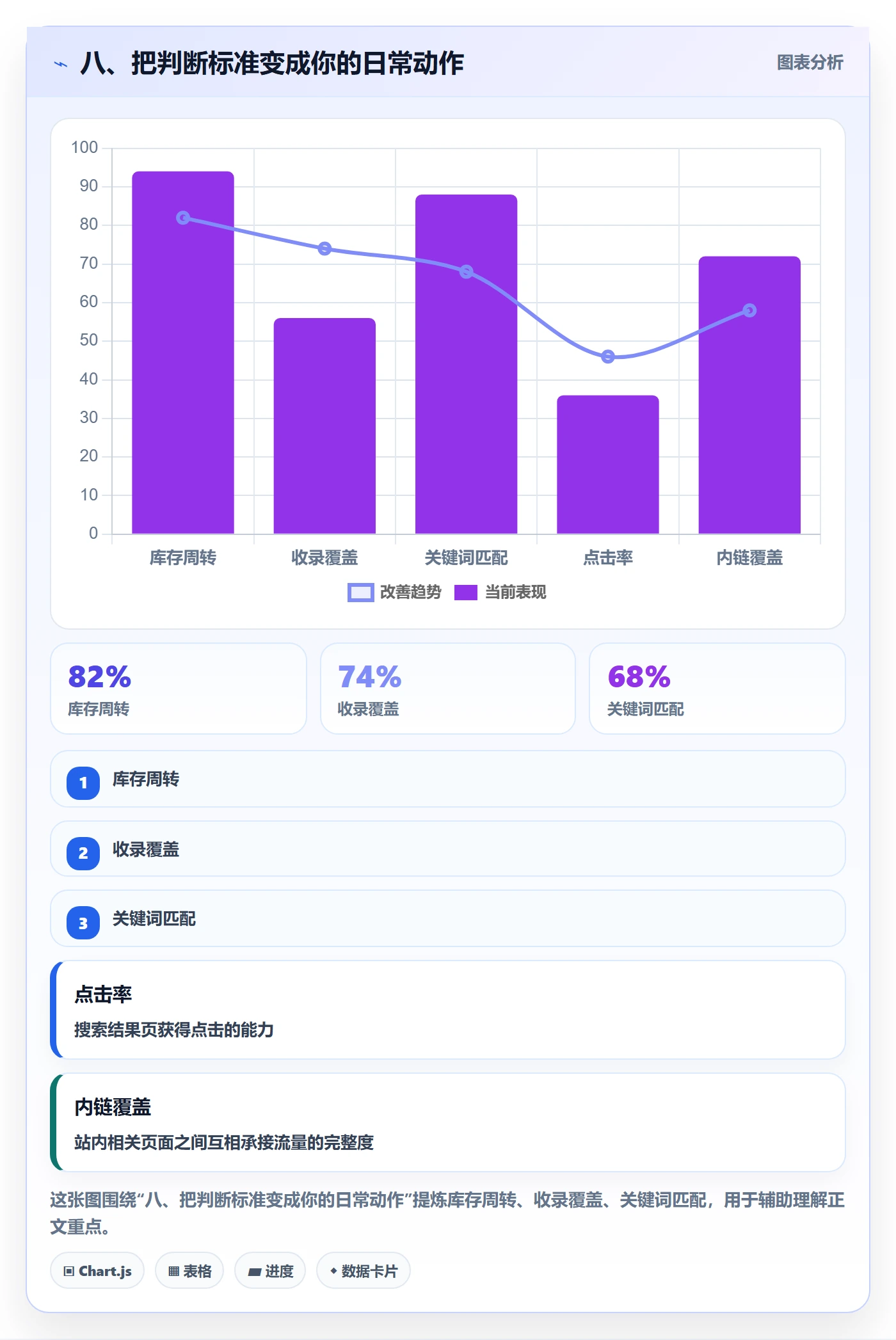Select the 进度 tag

pos(271,1271)
